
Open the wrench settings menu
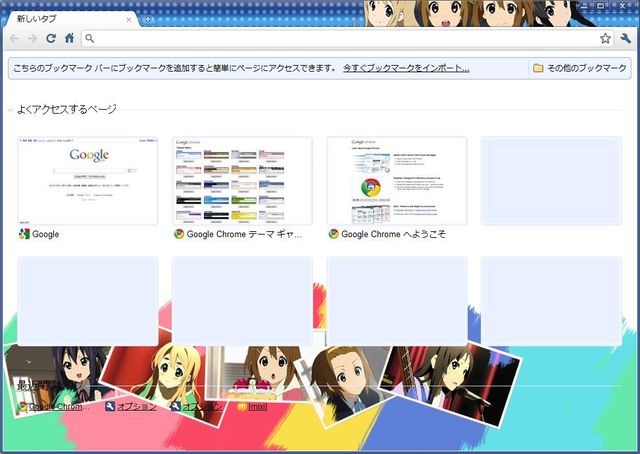click(x=626, y=38)
